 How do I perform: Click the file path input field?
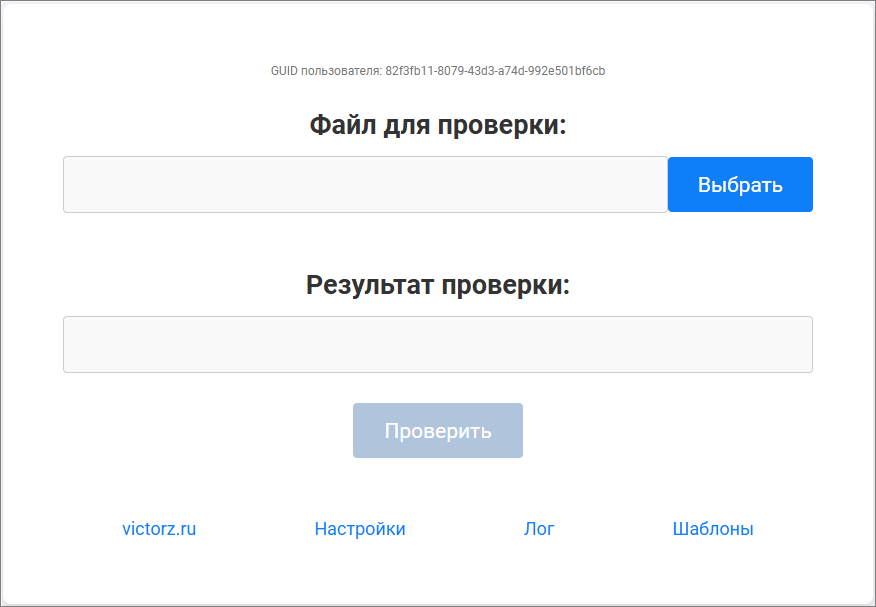[x=365, y=185]
